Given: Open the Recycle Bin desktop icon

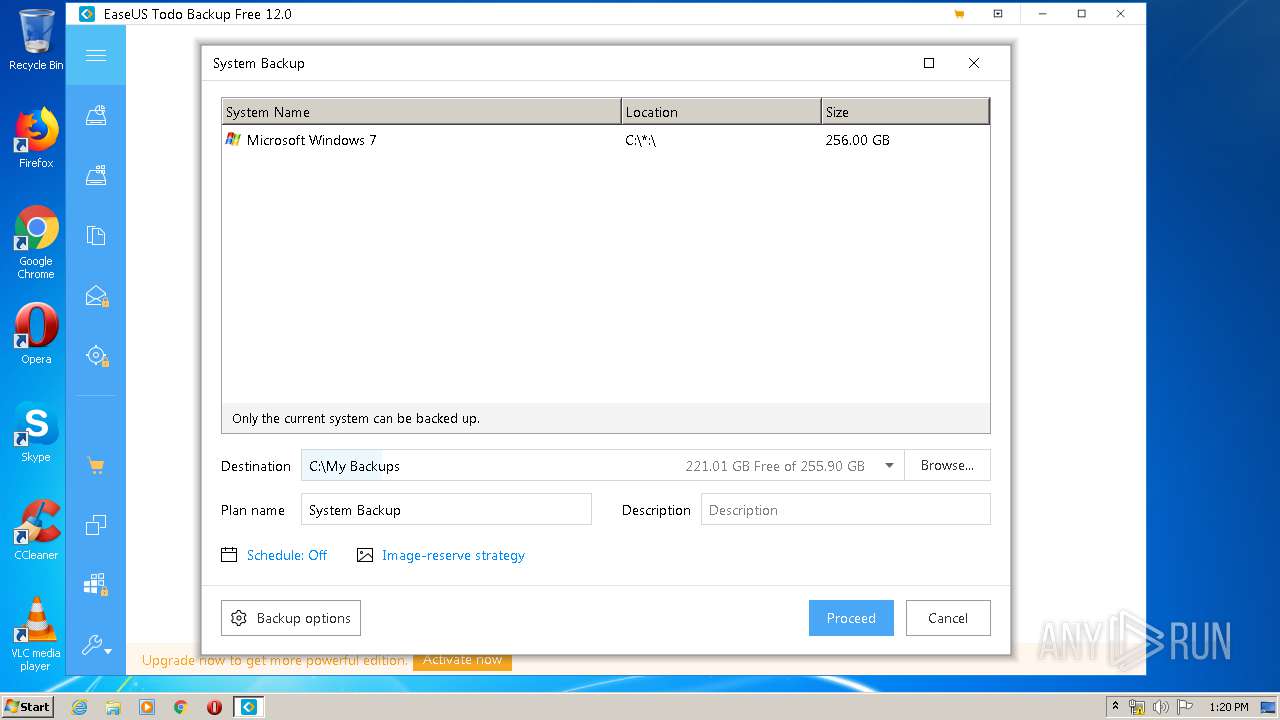Looking at the screenshot, I should coord(36,40).
